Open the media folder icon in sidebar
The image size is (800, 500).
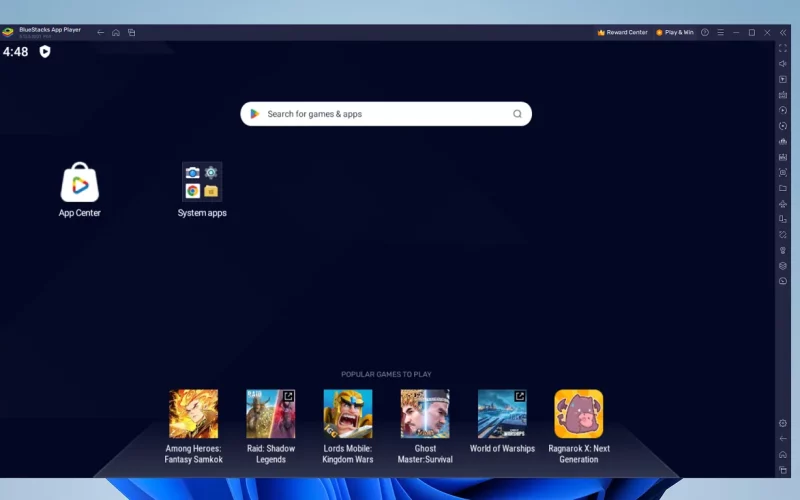(x=783, y=188)
